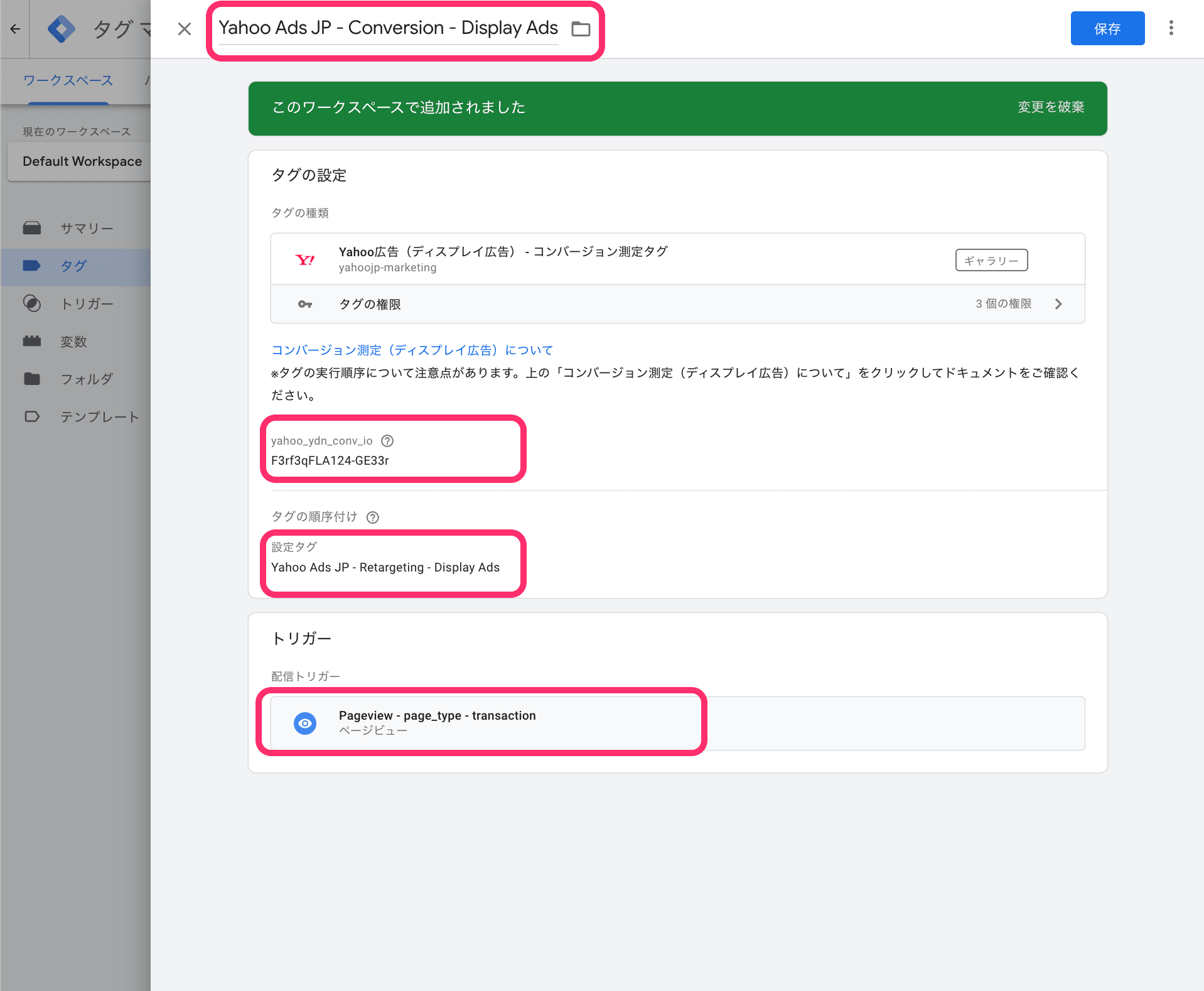Screen dimensions: 1204x991
Task: Click the Google Tag Manager logo
Action: (x=61, y=29)
